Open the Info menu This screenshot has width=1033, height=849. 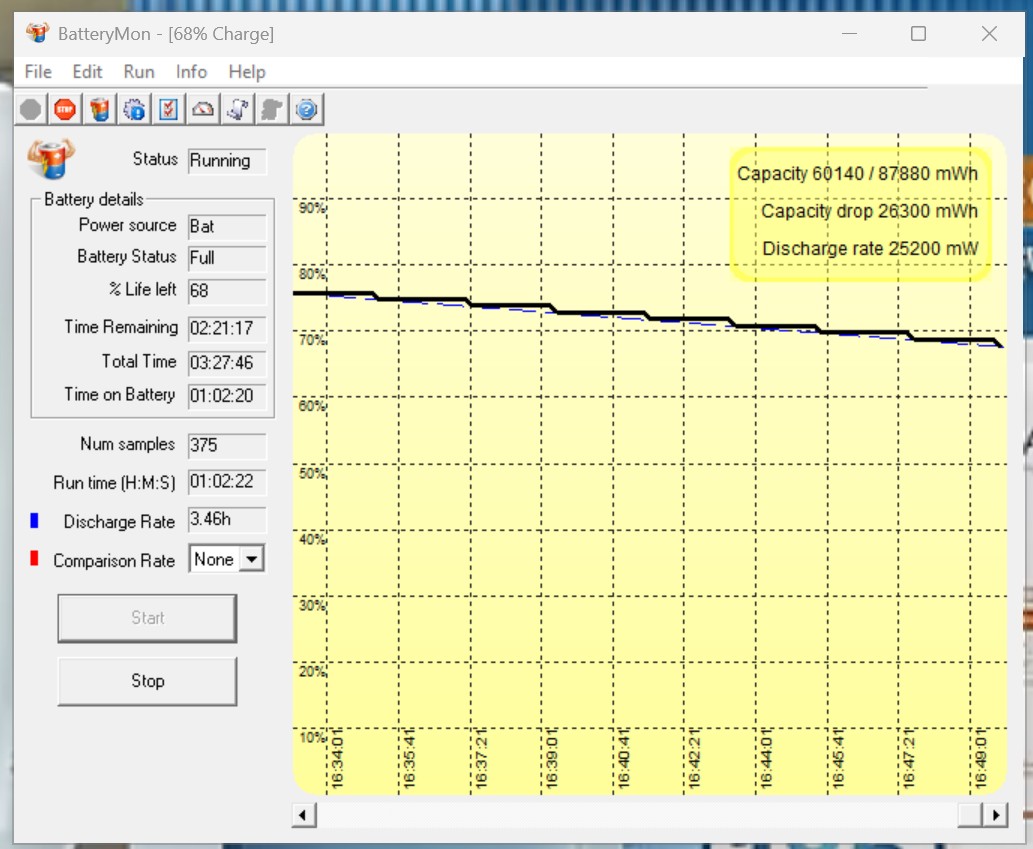pyautogui.click(x=191, y=71)
